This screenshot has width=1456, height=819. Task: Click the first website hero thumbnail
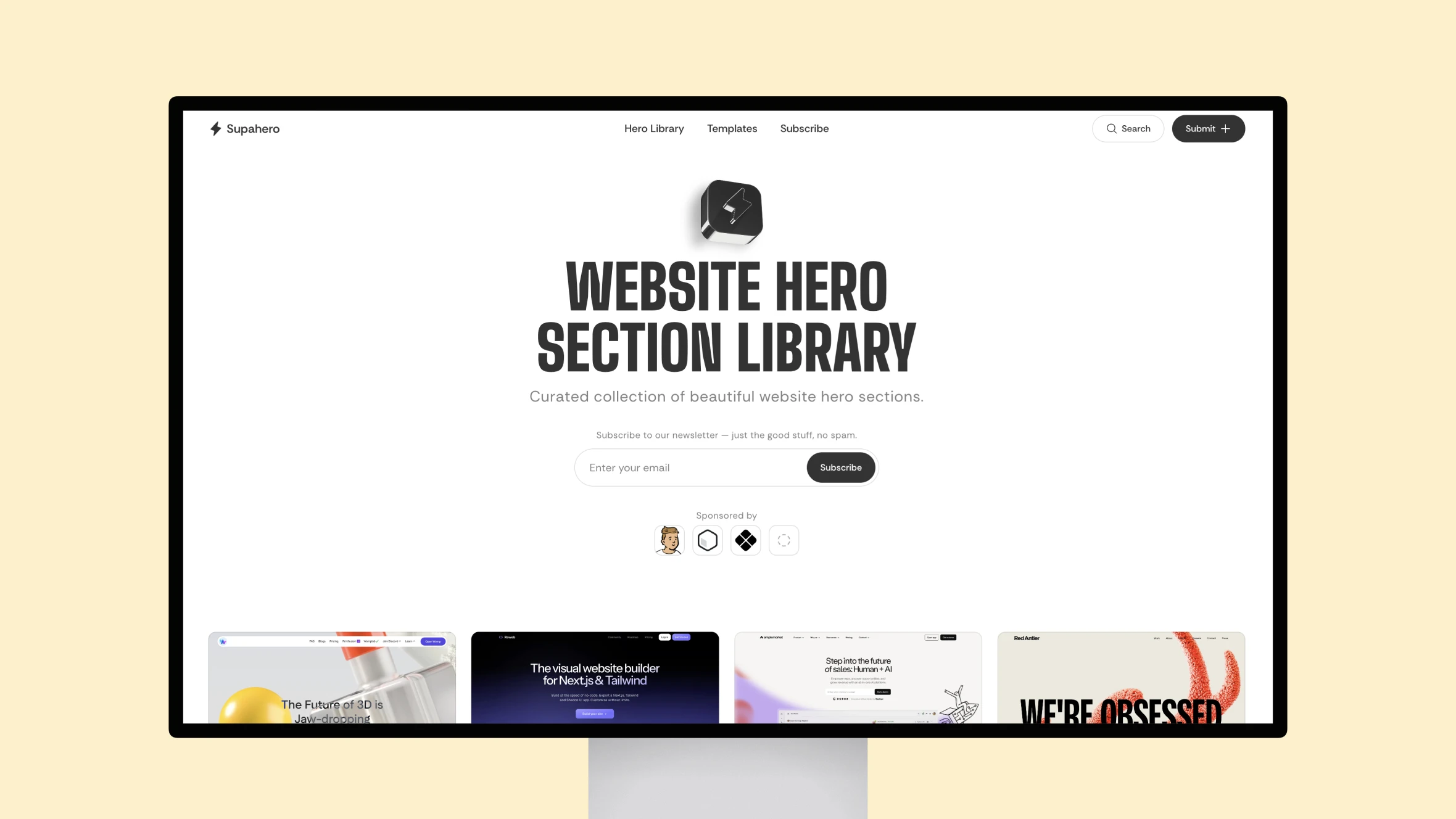pos(332,677)
